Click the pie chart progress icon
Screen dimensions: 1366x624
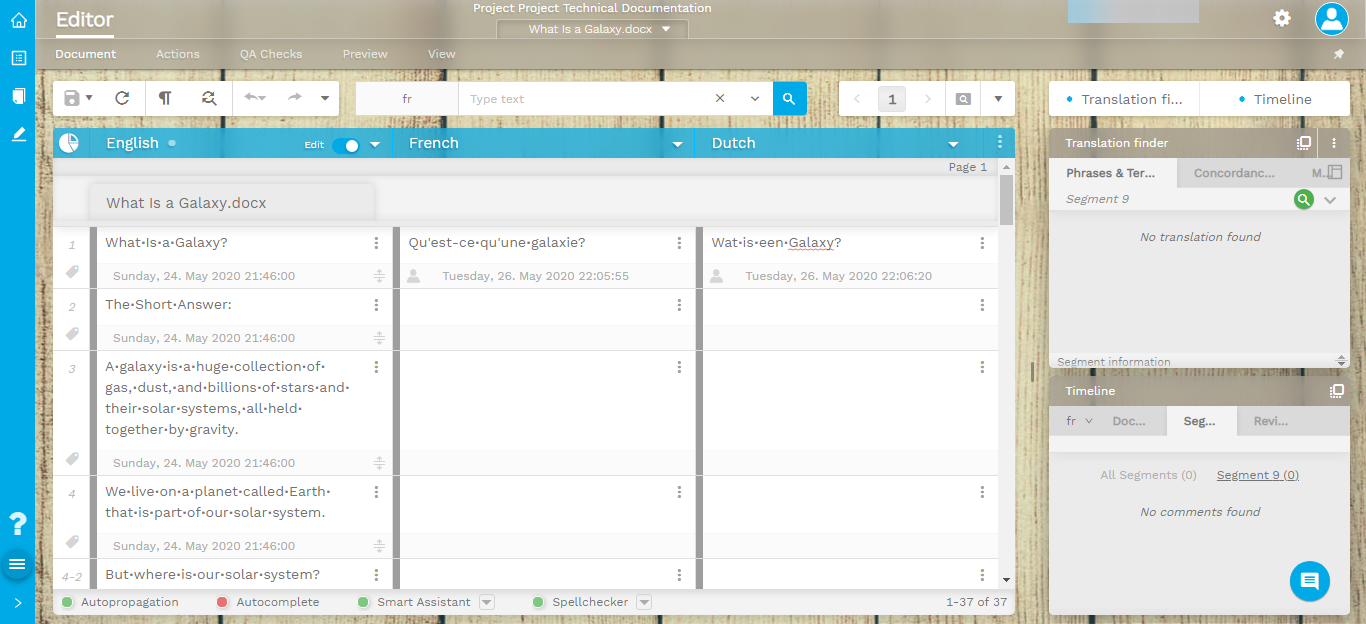68,143
